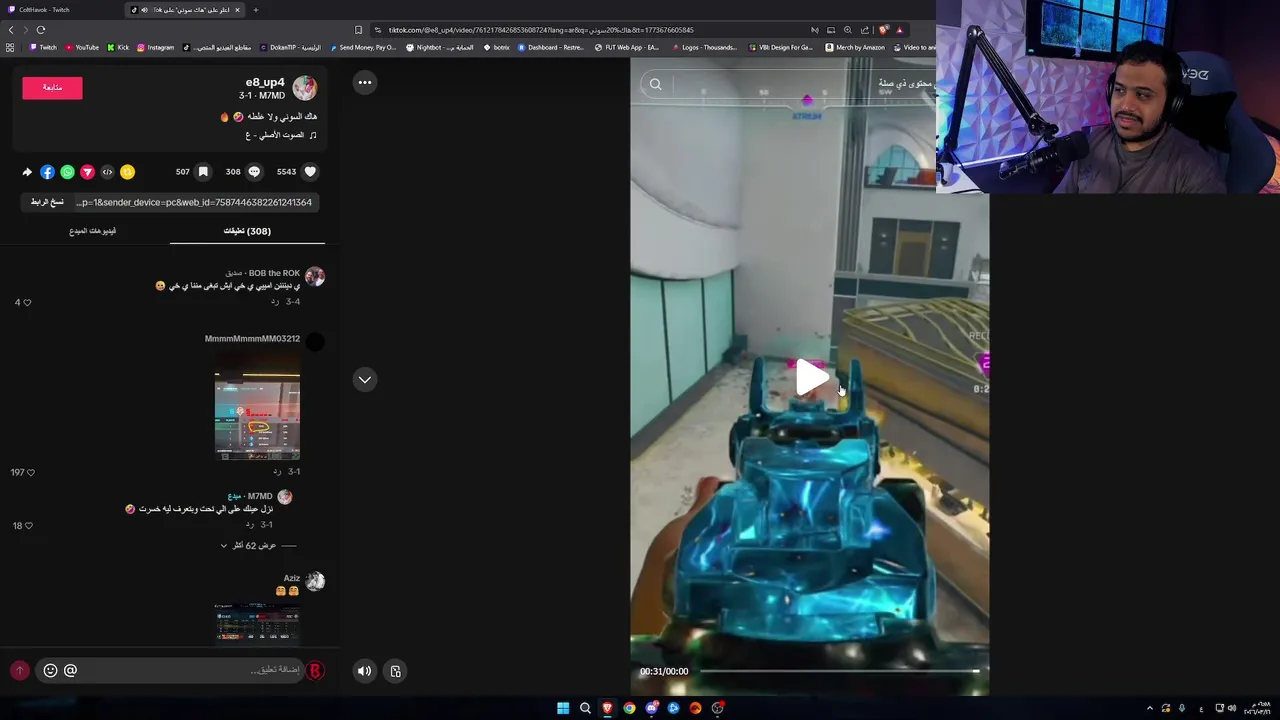This screenshot has width=1280, height=720.
Task: Switch to the creator videos tab
Action: click(x=92, y=231)
